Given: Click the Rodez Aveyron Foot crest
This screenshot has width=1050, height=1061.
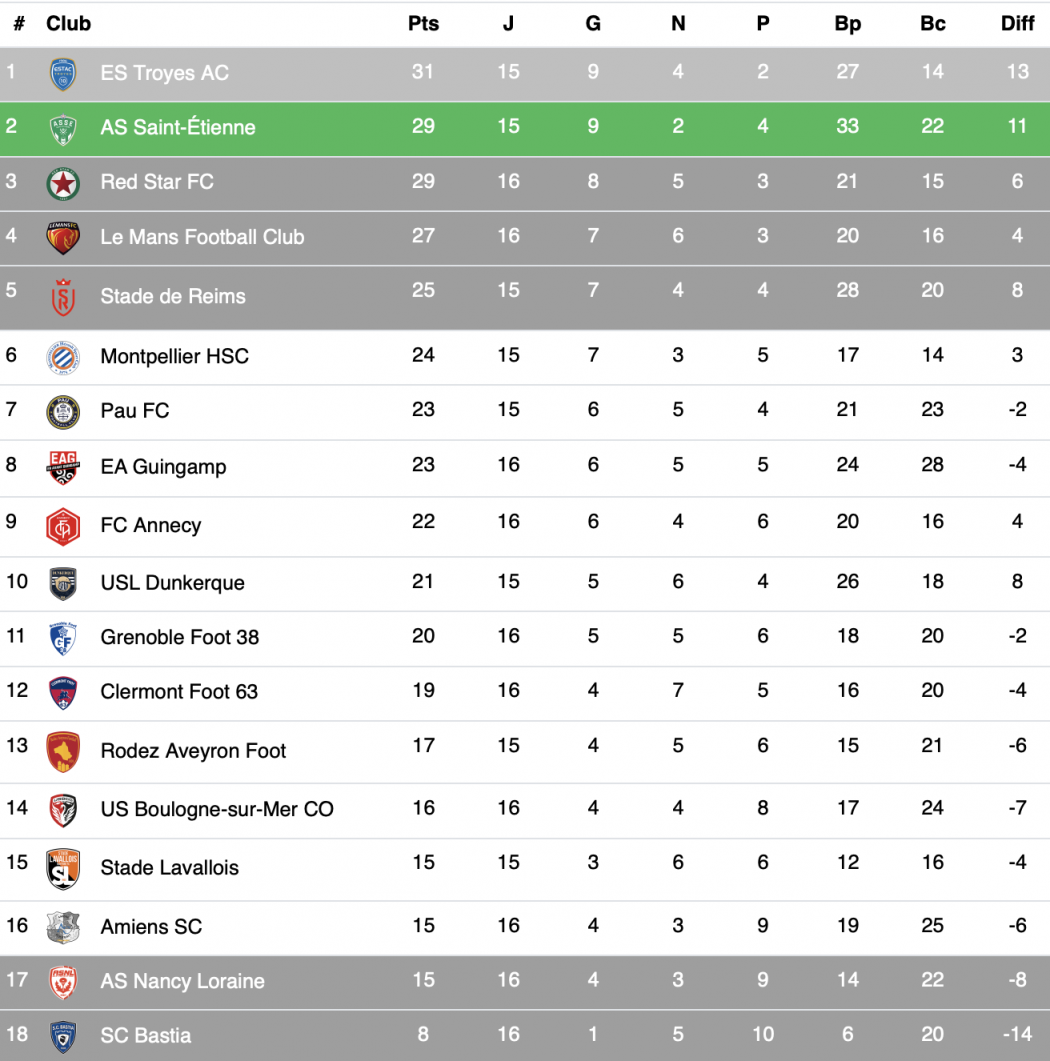Looking at the screenshot, I should tap(63, 751).
